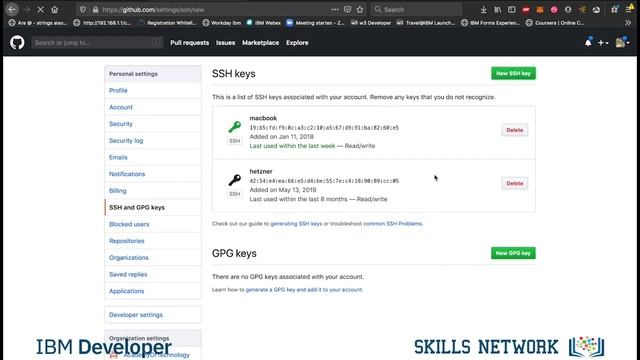Image resolution: width=640 pixels, height=360 pixels.
Task: Go back with the browser back arrow
Action: (x=12, y=9)
